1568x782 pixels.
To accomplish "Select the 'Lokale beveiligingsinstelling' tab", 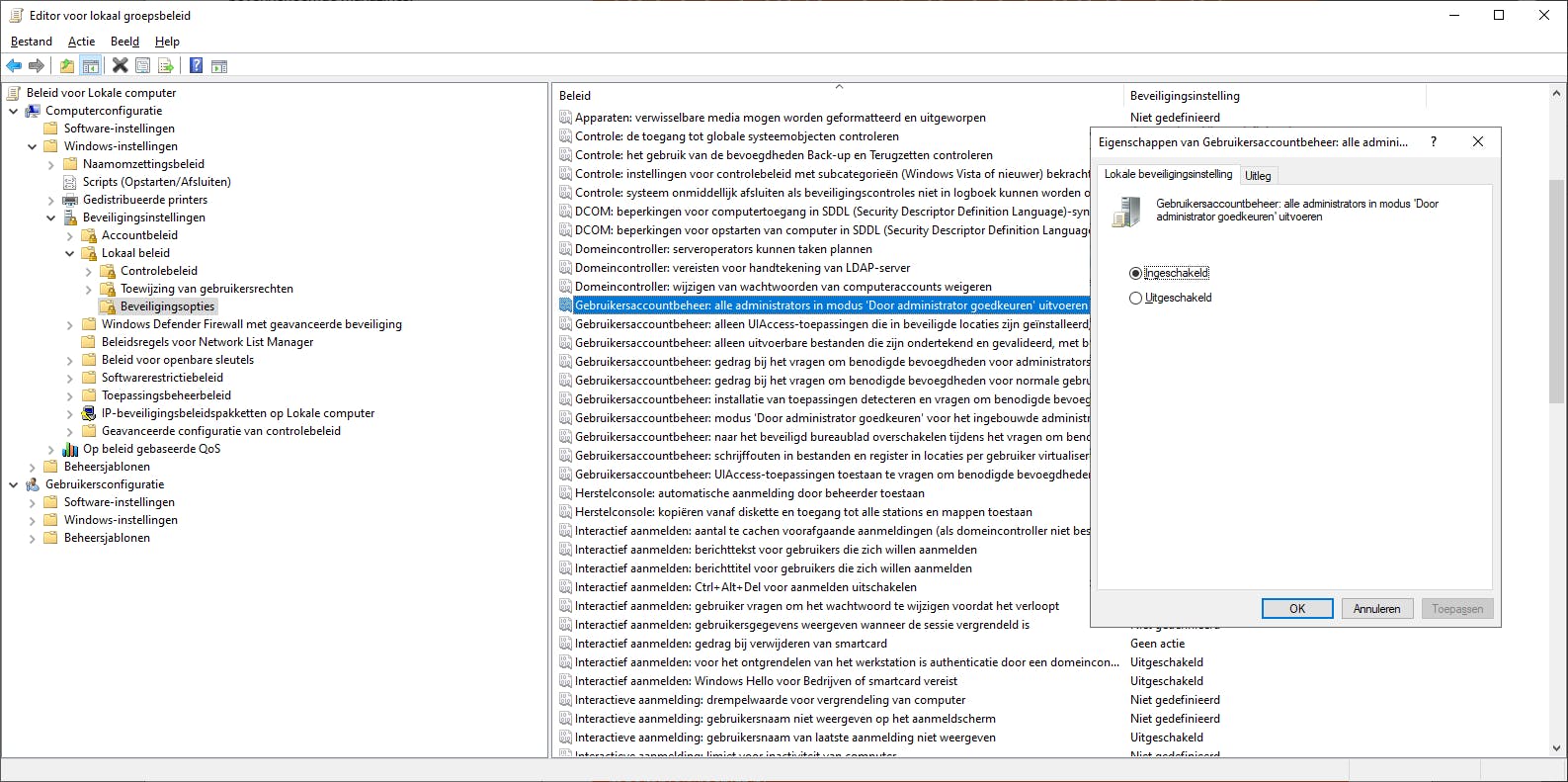I will pyautogui.click(x=1168, y=174).
